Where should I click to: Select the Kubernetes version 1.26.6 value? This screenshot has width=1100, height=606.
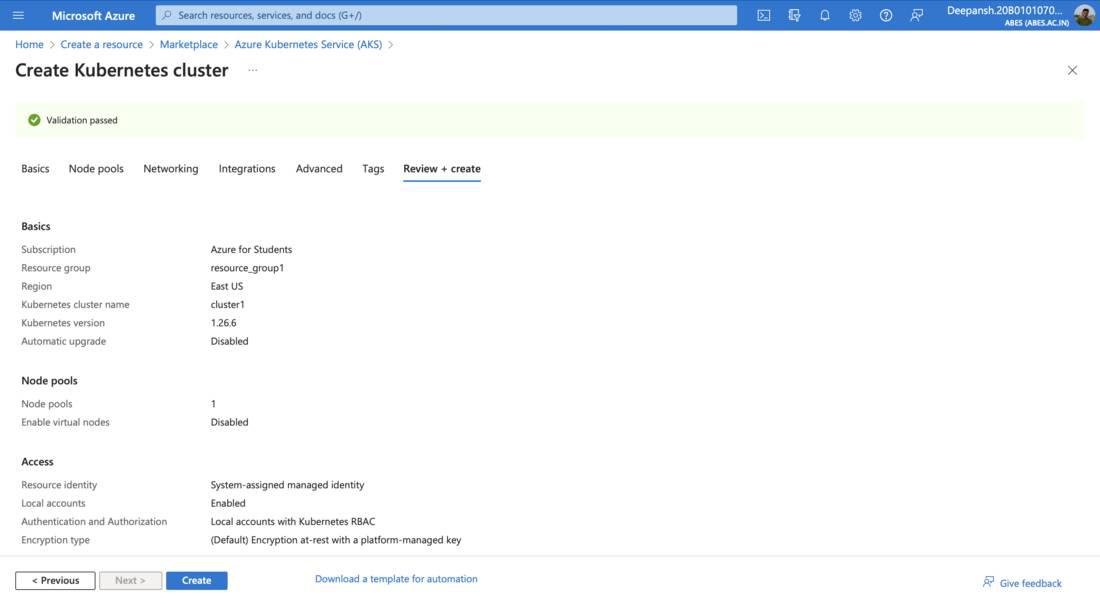[x=223, y=323]
